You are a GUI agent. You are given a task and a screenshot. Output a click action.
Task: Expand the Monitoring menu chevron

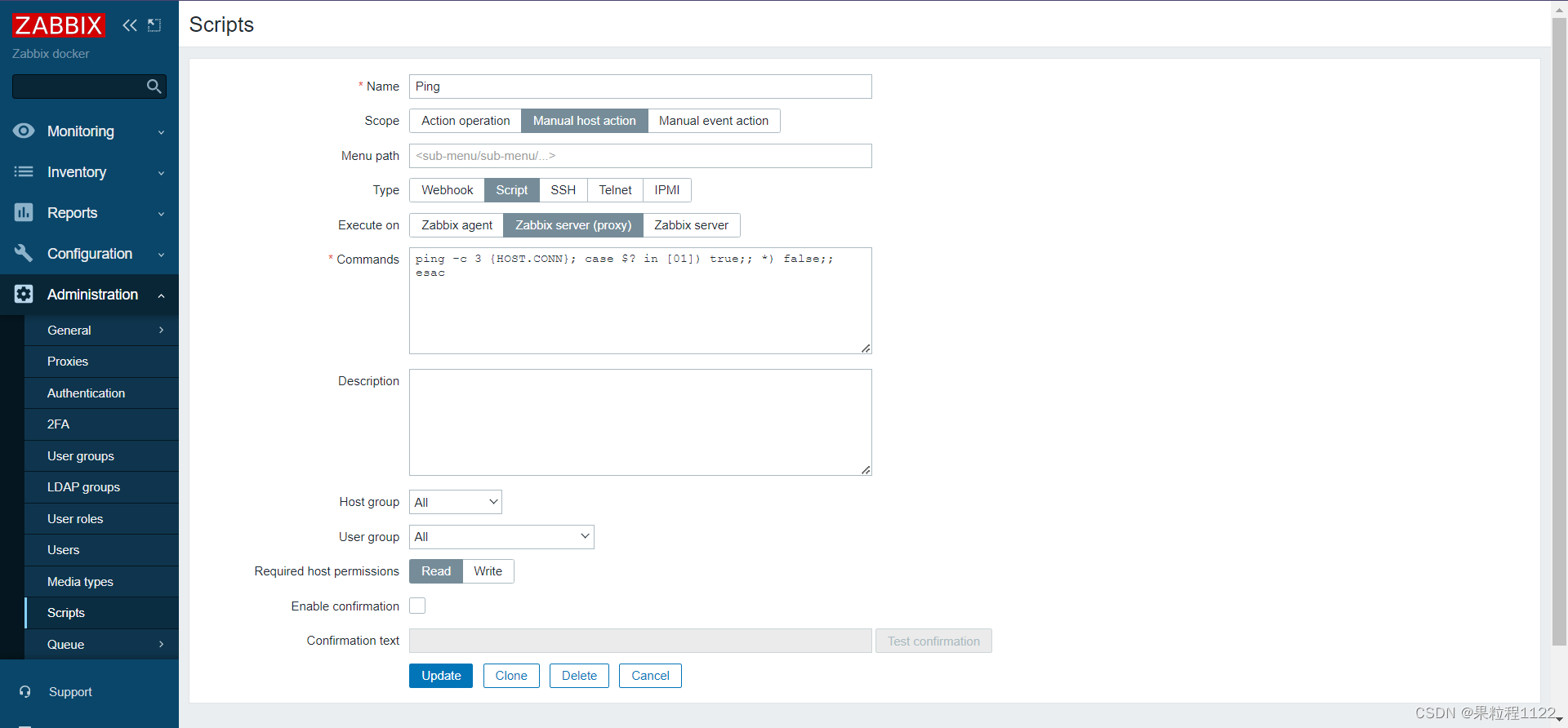[161, 132]
